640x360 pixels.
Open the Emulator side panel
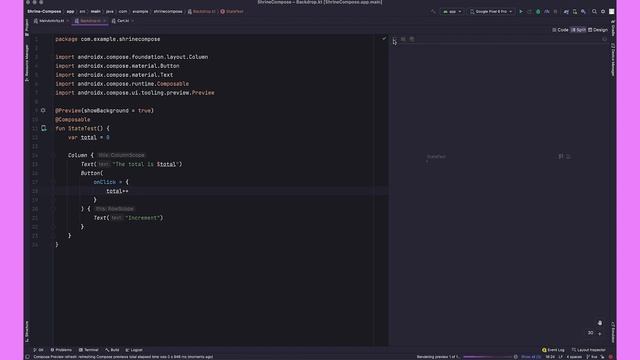613,332
